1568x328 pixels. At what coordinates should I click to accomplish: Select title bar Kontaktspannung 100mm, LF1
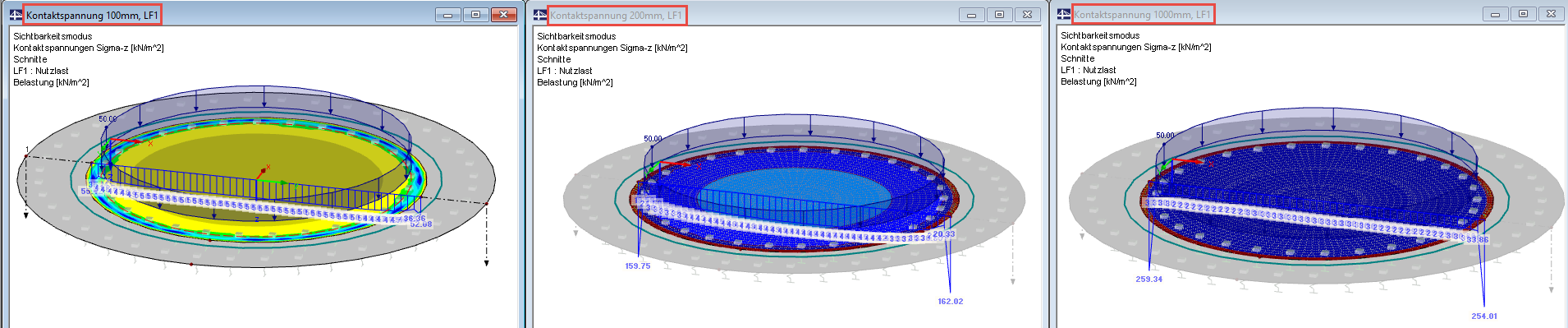pyautogui.click(x=92, y=15)
